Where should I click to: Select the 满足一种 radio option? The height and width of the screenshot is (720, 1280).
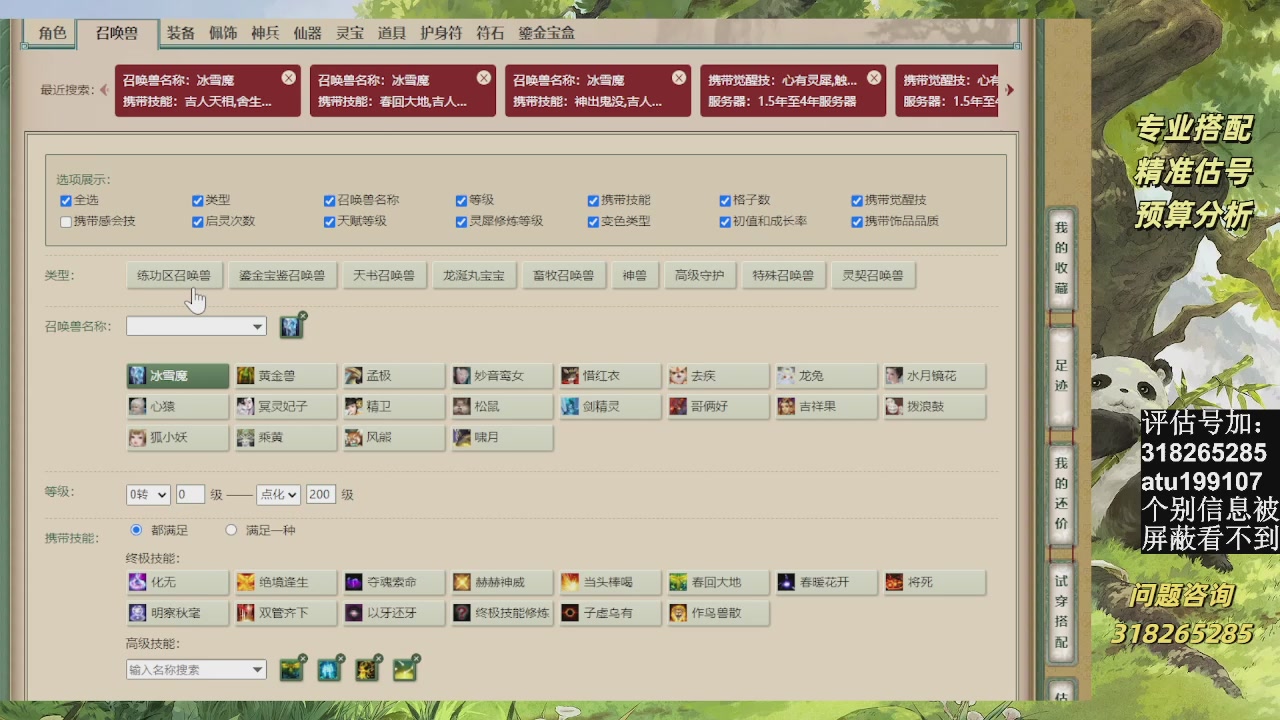coord(231,530)
